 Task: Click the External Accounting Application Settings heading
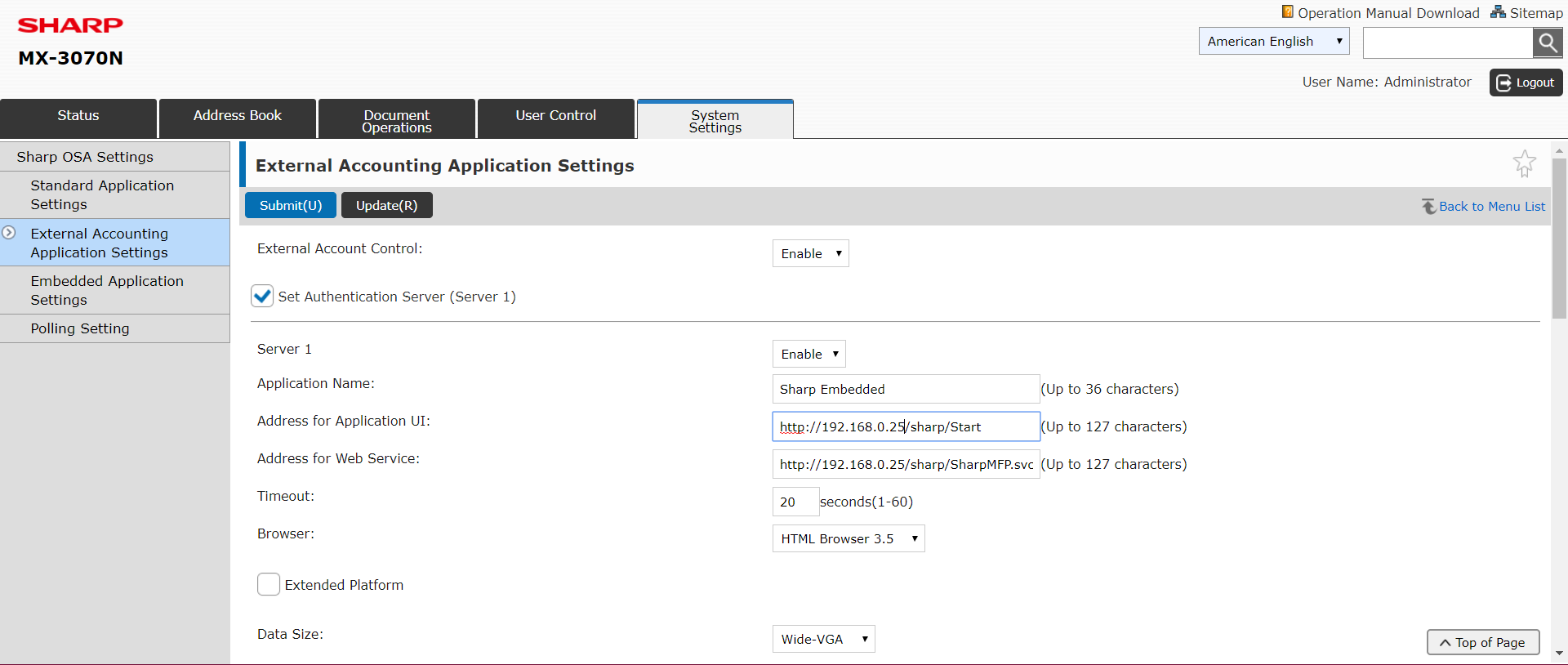(445, 166)
